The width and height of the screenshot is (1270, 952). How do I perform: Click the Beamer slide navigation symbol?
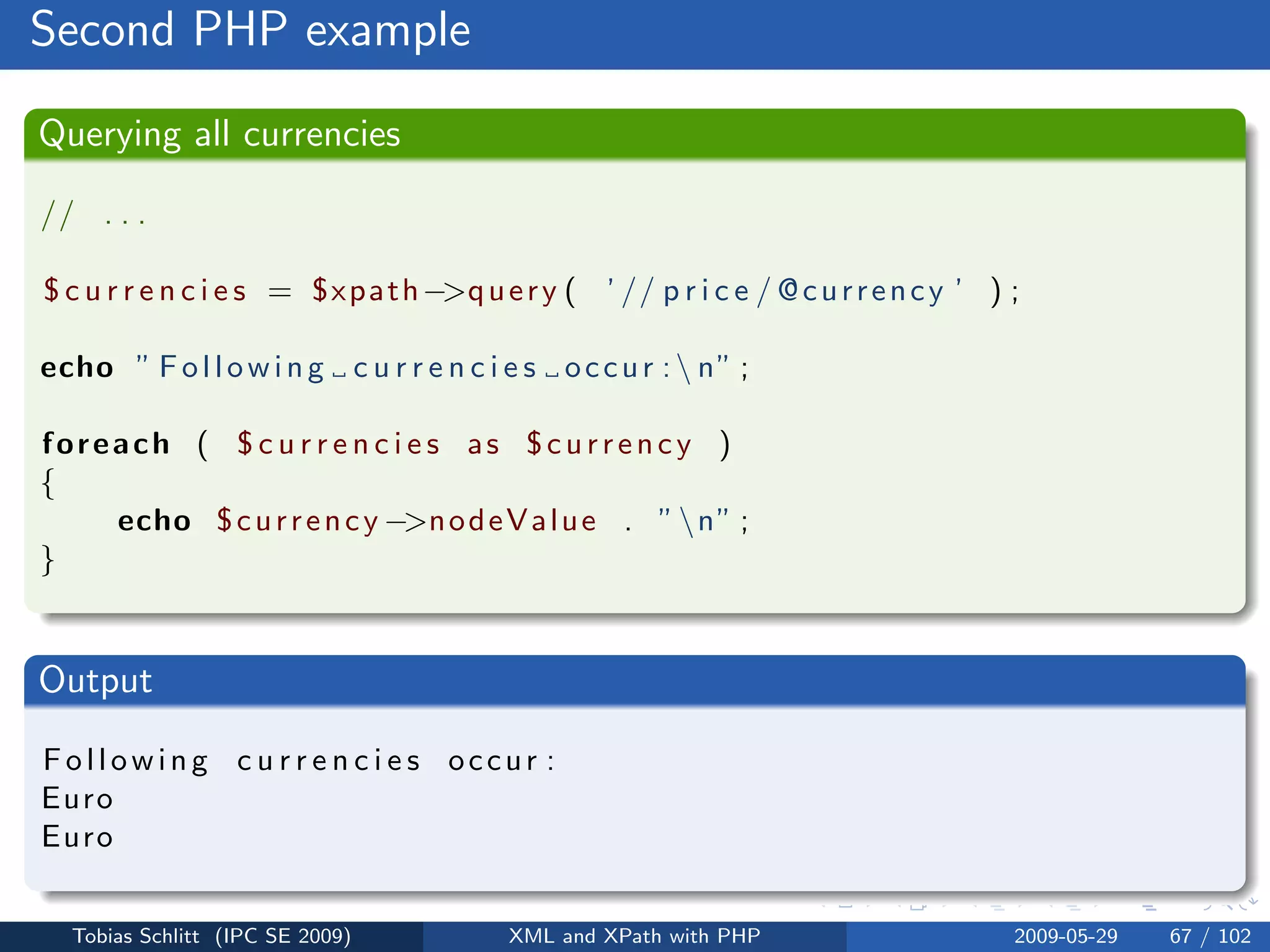point(846,907)
